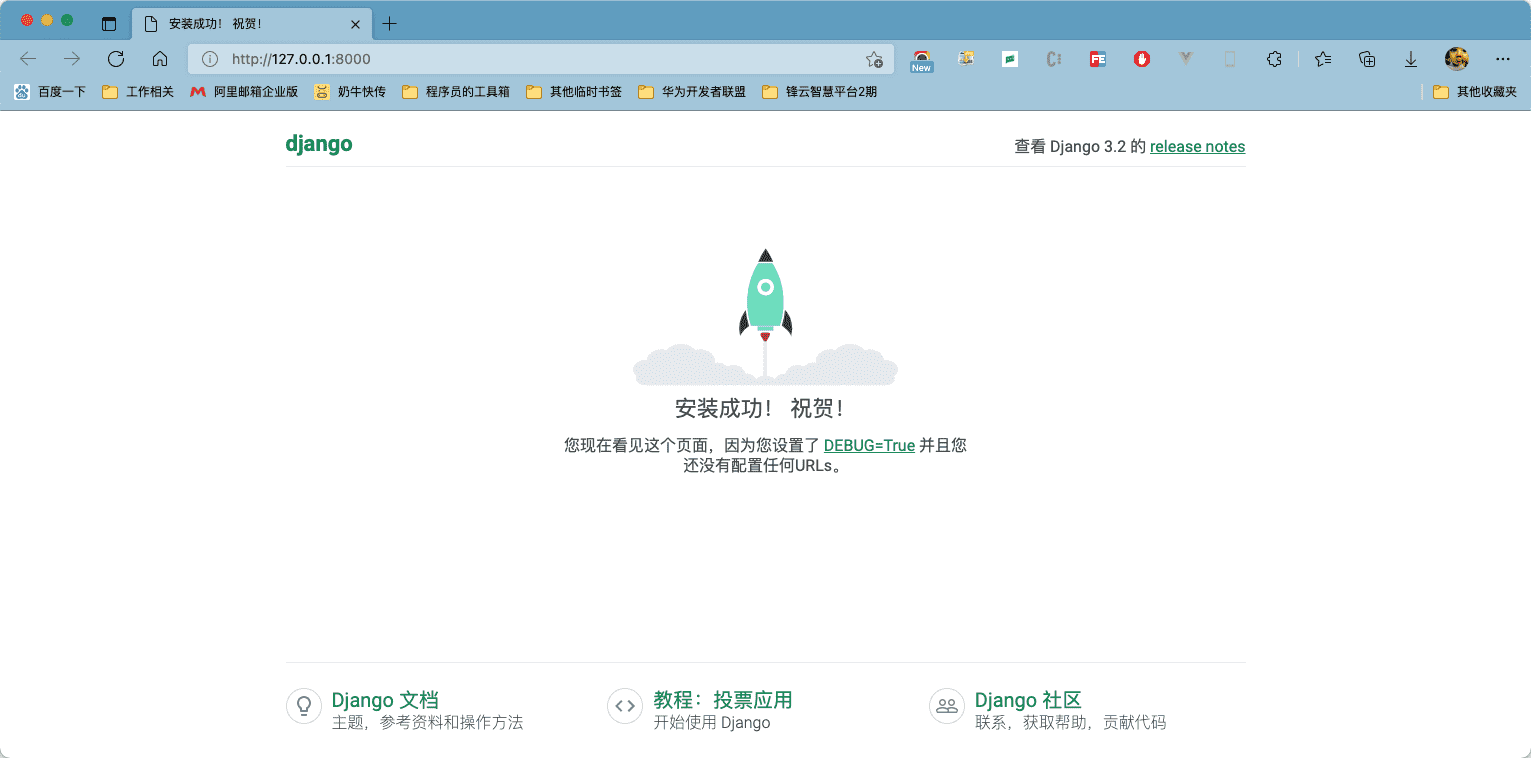Click the code brackets tutorial icon
This screenshot has height=758, width=1531.
point(625,705)
